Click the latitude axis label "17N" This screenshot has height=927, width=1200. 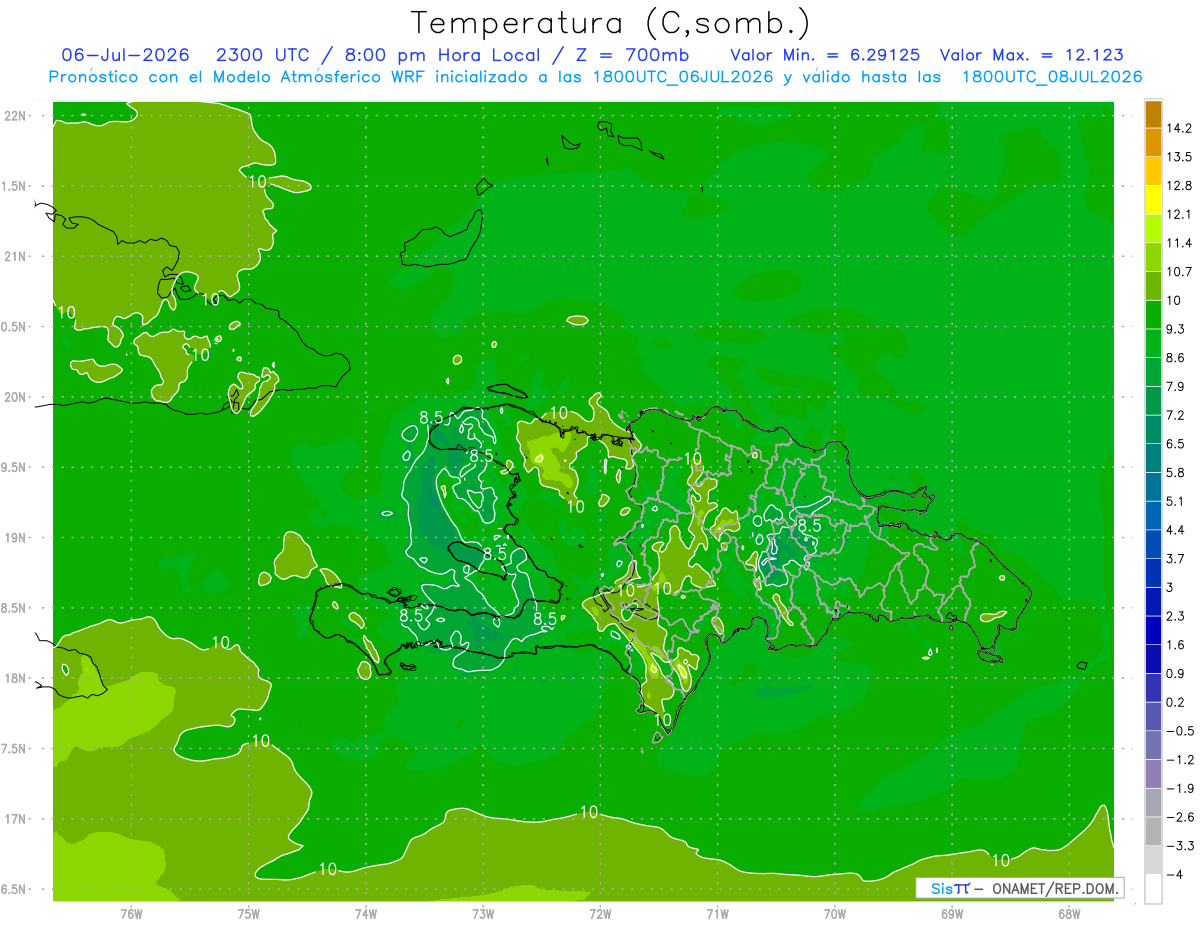(x=16, y=819)
